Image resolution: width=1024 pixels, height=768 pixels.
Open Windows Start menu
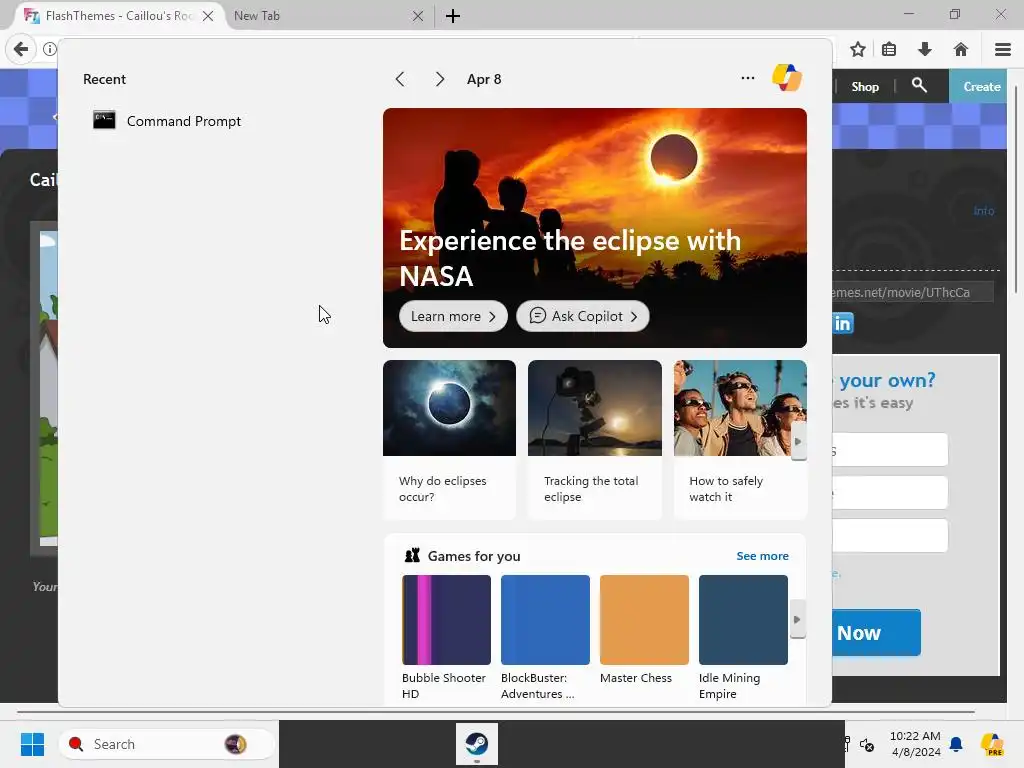32,744
